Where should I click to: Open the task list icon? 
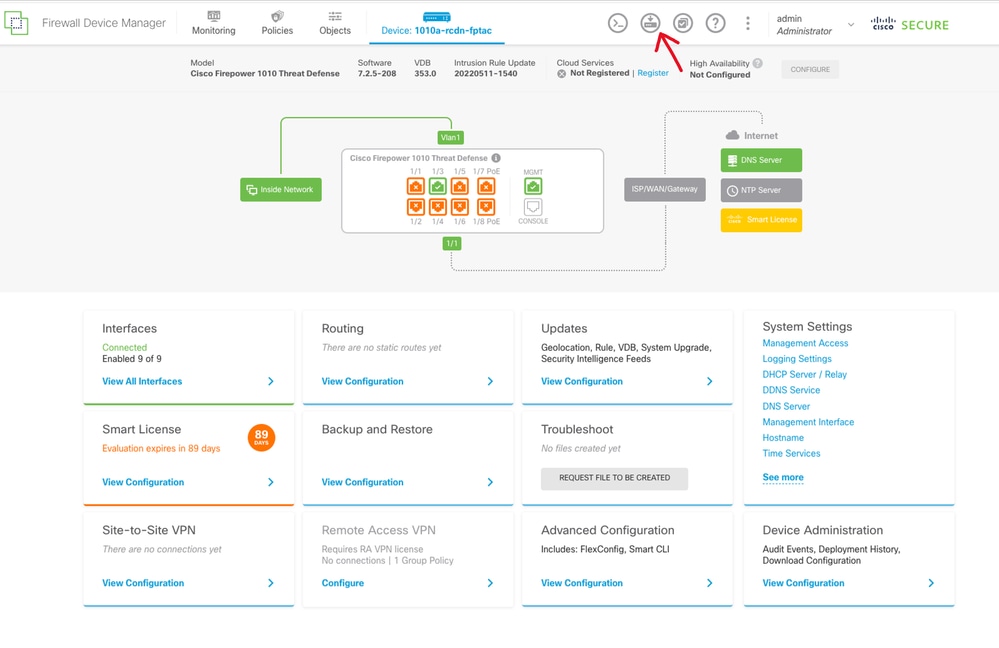coord(682,24)
